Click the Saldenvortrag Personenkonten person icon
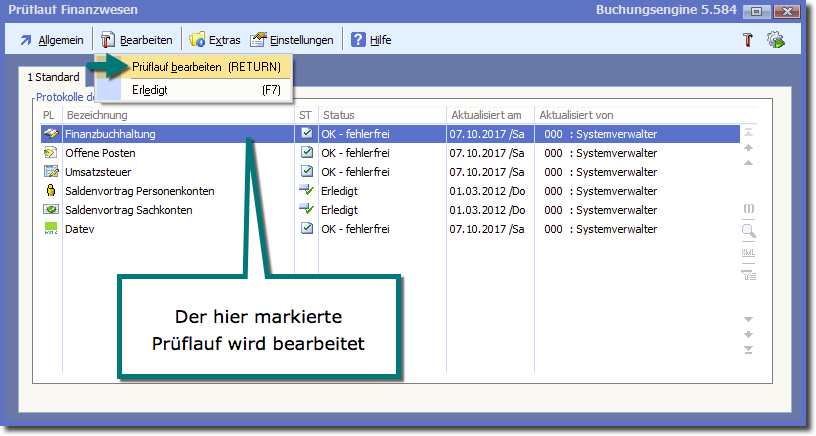 pos(50,191)
